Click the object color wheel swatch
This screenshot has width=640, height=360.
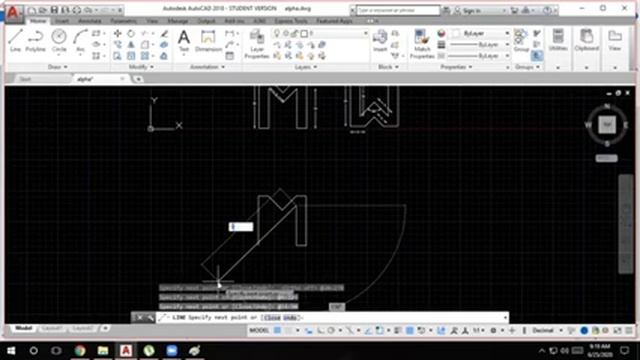click(x=441, y=33)
